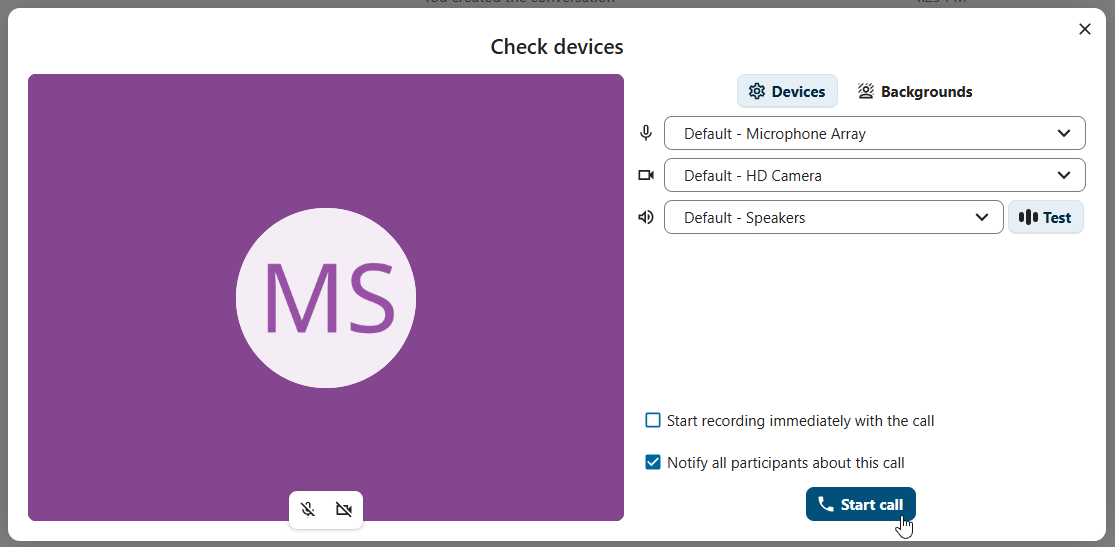This screenshot has width=1115, height=547.
Task: Select the Devices tab
Action: pyautogui.click(x=787, y=91)
